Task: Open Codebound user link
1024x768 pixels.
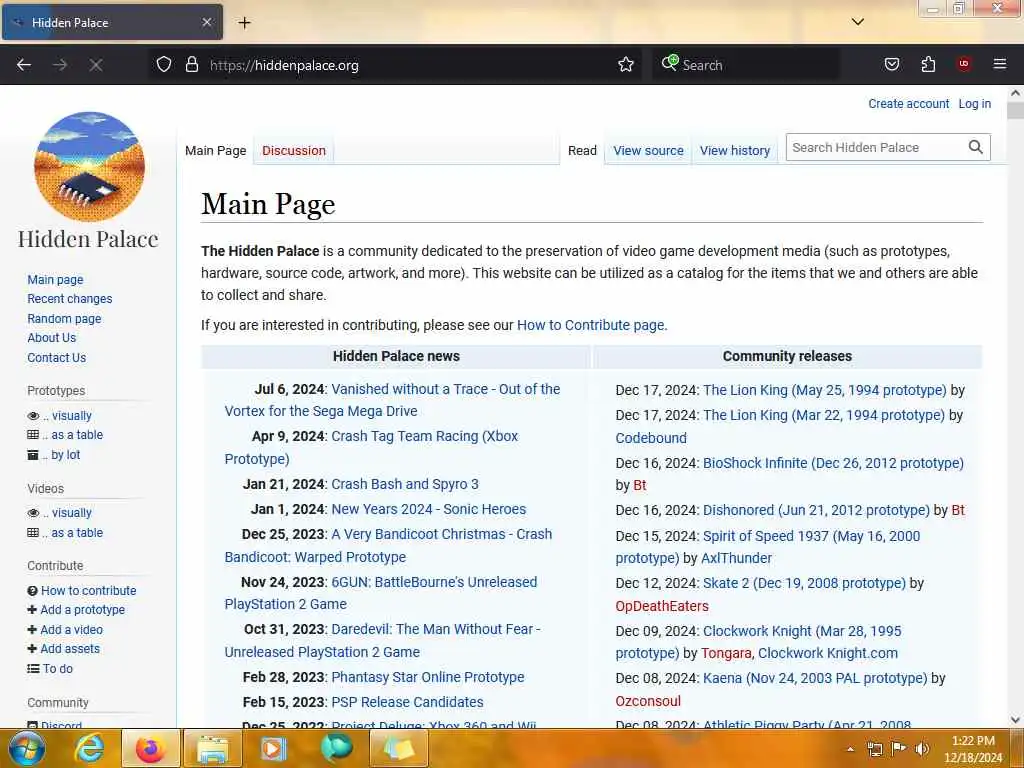Action: pyautogui.click(x=650, y=438)
